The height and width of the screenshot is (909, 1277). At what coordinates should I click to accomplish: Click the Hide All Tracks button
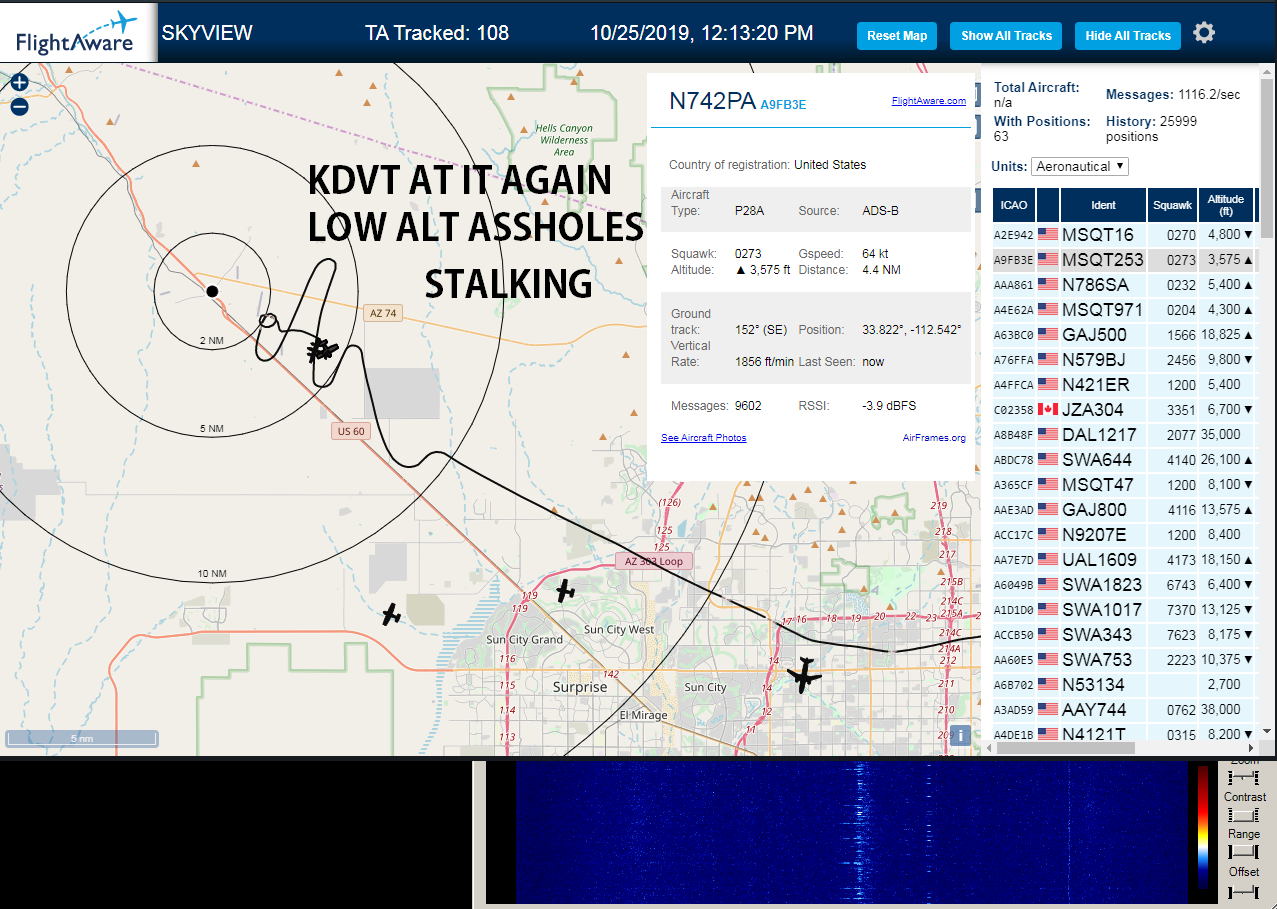pyautogui.click(x=1128, y=36)
